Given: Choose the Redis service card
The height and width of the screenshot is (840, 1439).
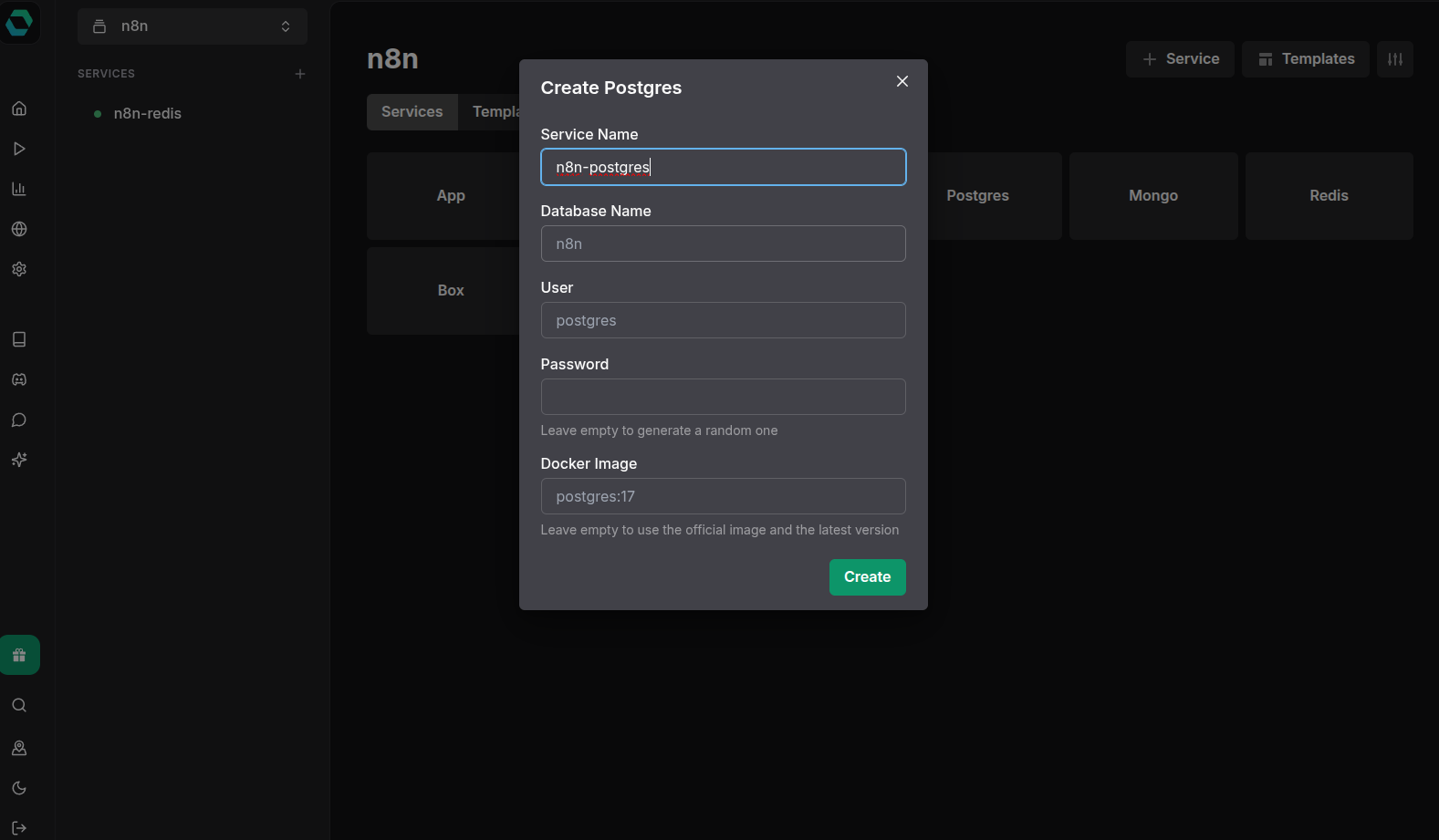Looking at the screenshot, I should [1330, 196].
